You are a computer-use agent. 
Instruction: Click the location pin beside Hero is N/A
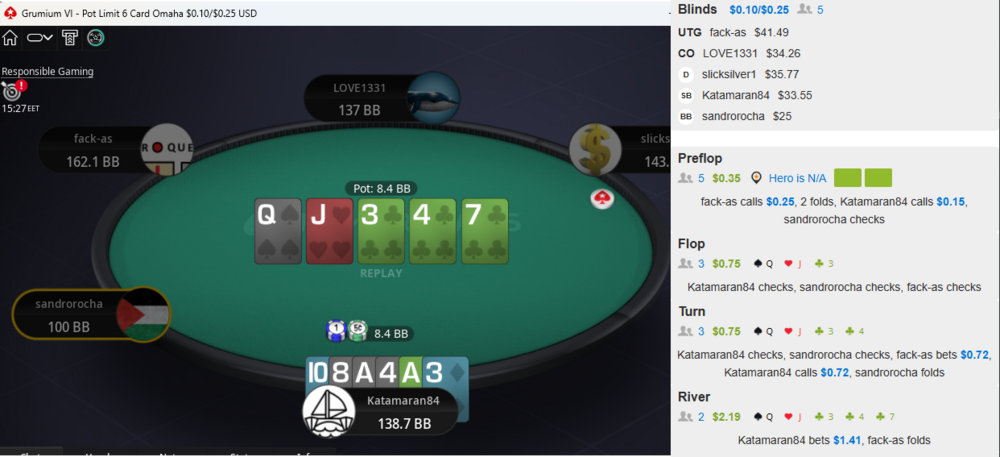pyautogui.click(x=756, y=178)
